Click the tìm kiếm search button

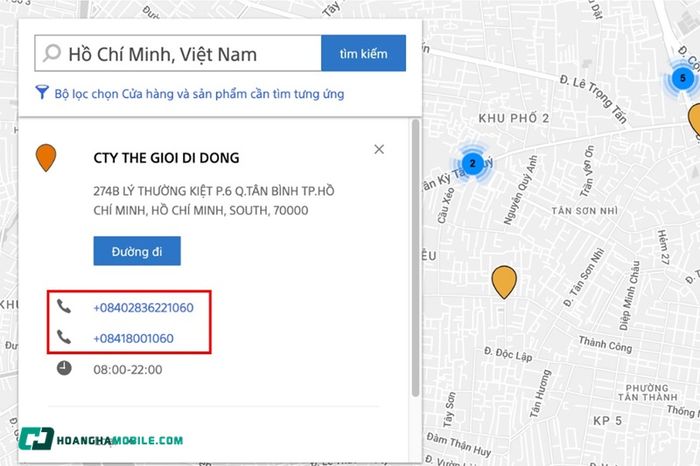pyautogui.click(x=363, y=53)
